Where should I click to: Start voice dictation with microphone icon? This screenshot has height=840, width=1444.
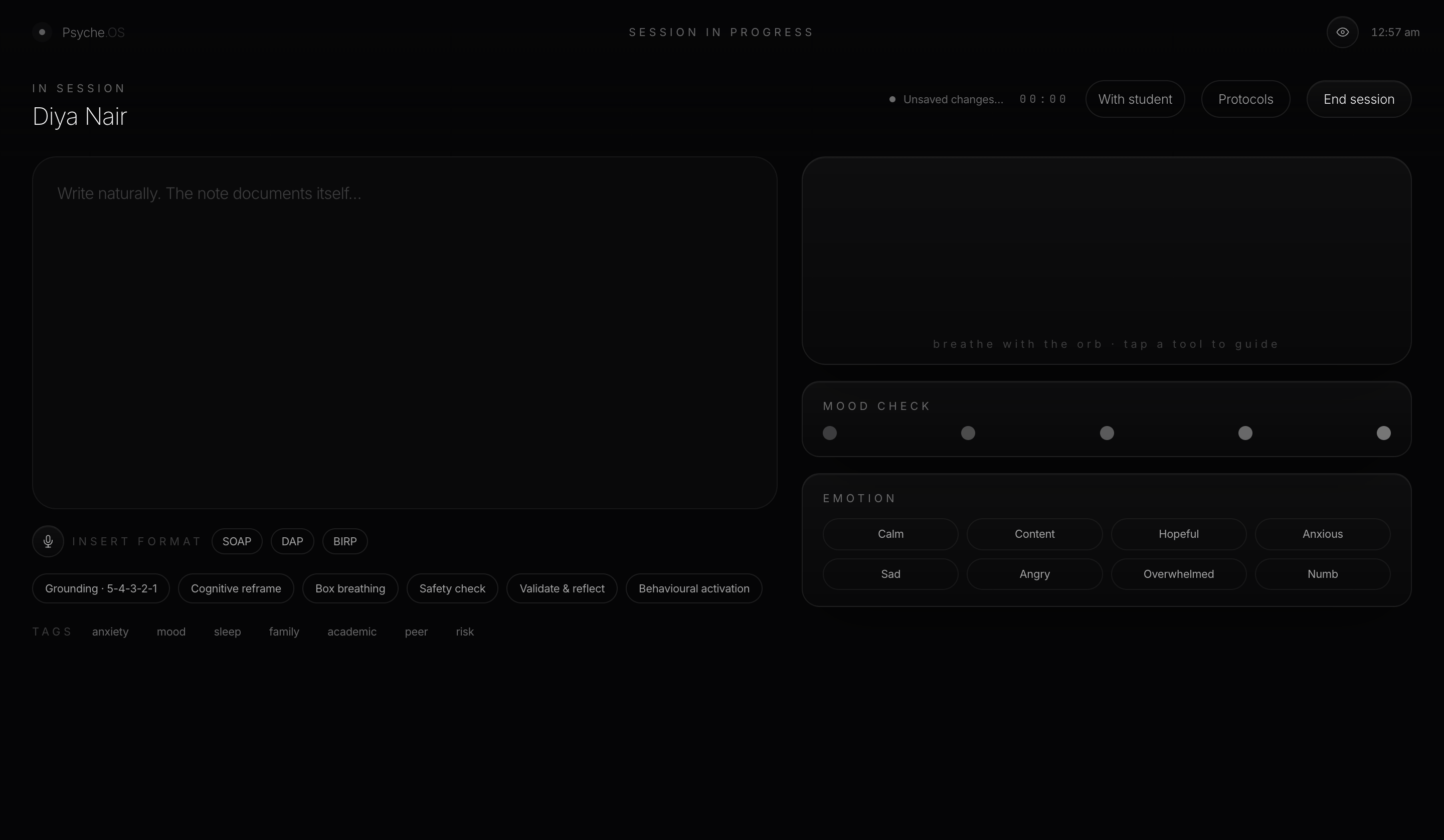tap(48, 541)
